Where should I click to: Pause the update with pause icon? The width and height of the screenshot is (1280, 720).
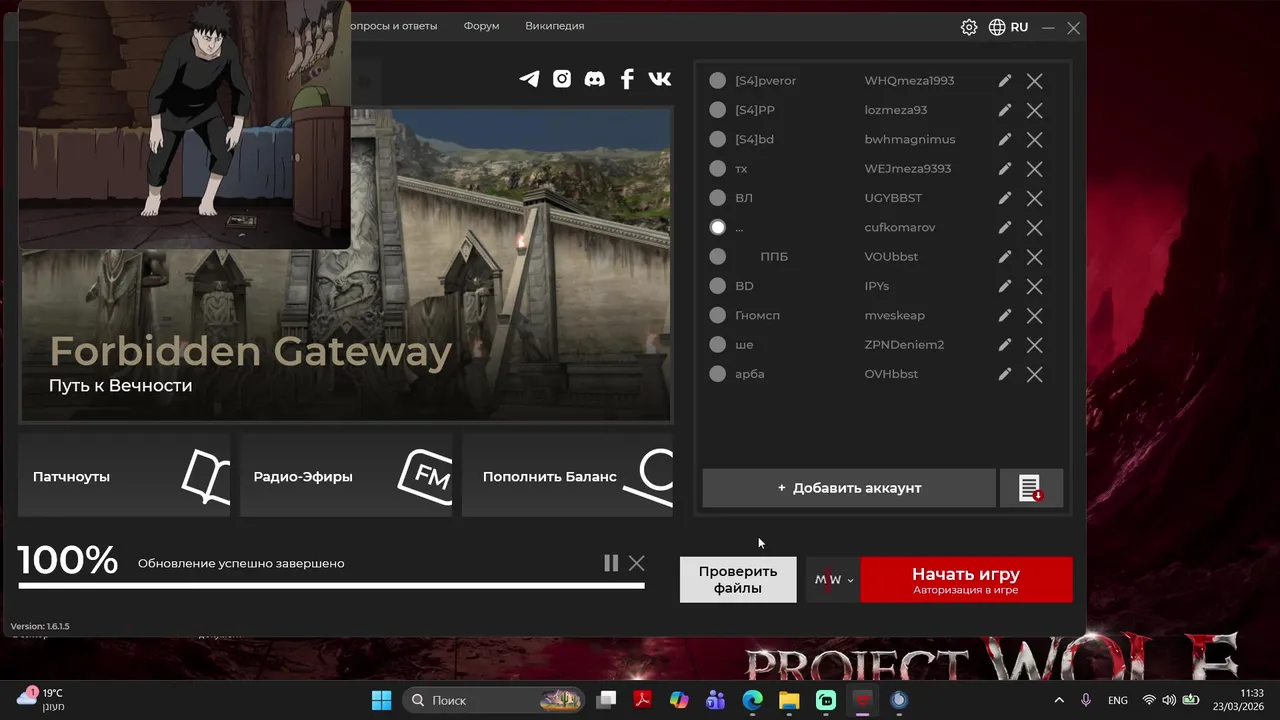click(x=611, y=563)
